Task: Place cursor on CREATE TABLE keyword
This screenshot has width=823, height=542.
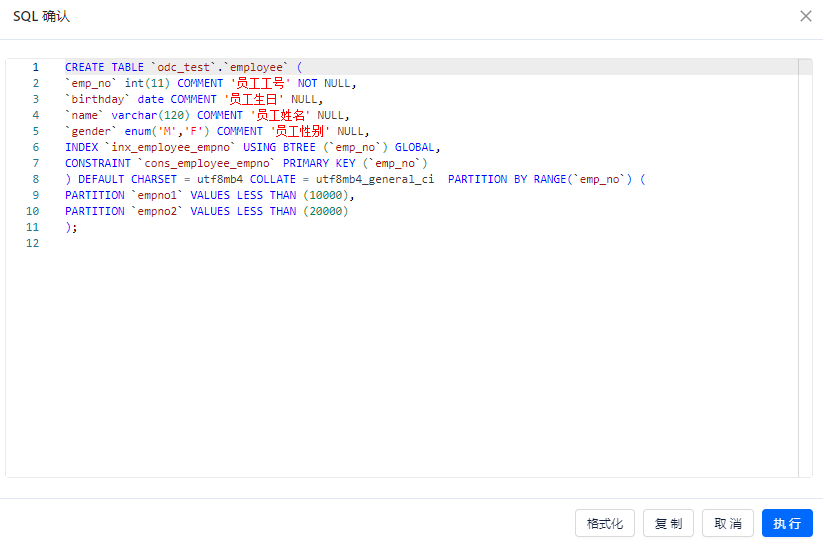Action: (104, 67)
